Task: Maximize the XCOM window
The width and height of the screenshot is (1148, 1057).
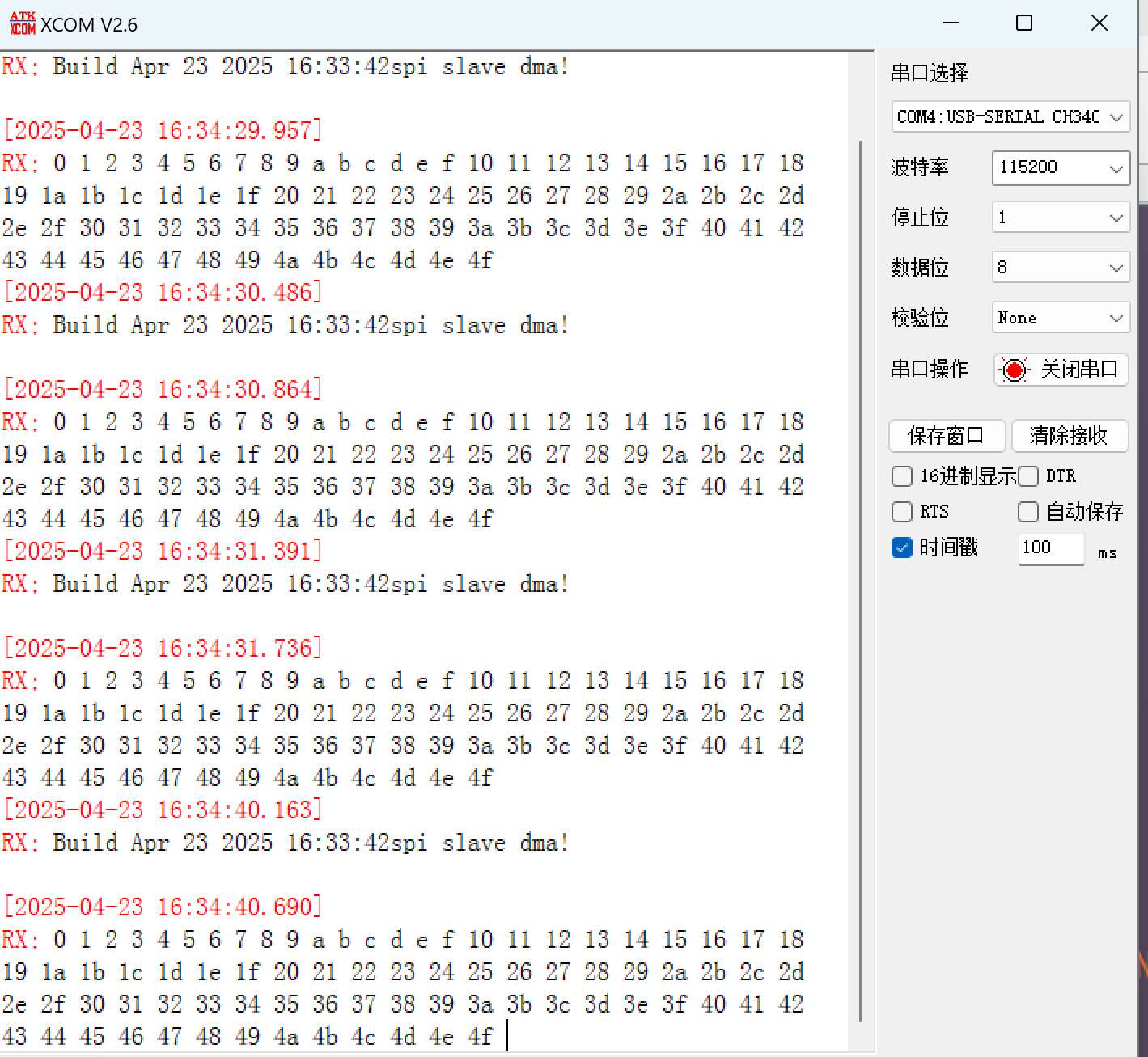Action: pyautogui.click(x=1024, y=23)
